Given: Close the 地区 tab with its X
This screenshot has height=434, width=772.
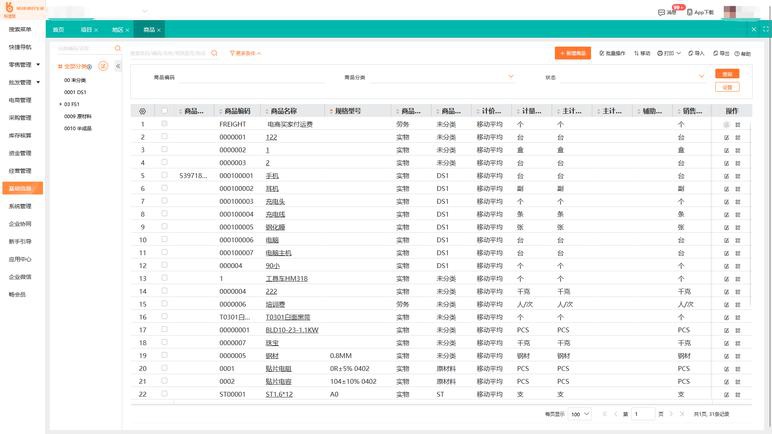Looking at the screenshot, I should (127, 30).
